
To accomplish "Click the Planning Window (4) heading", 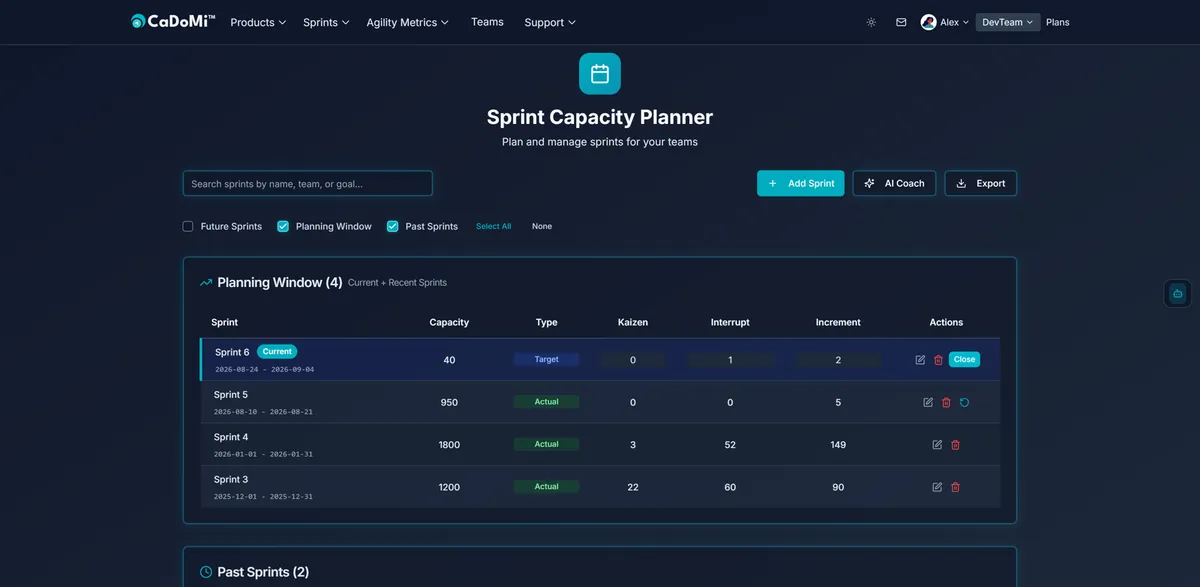I will (x=280, y=283).
